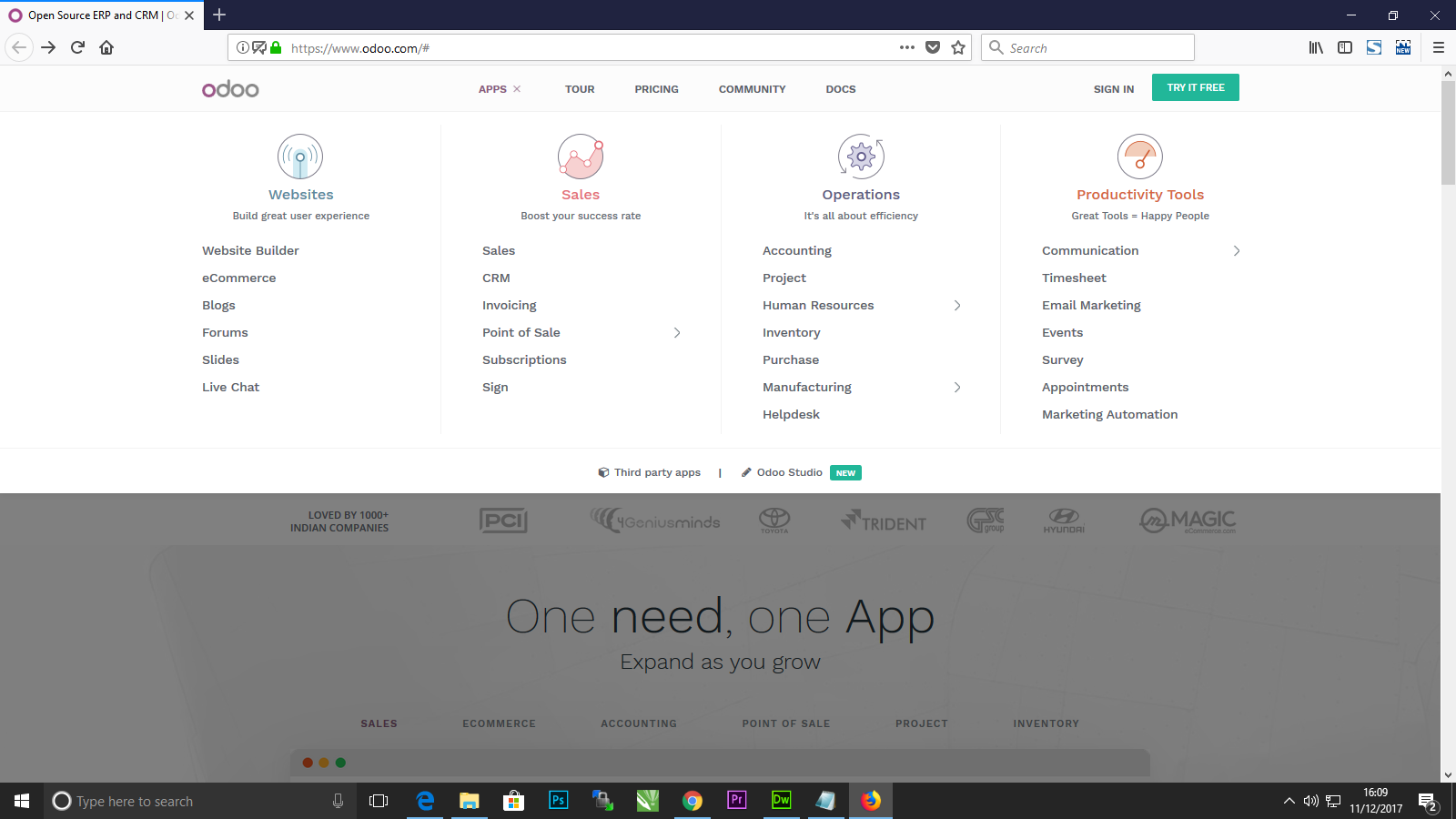
Task: Open the Firefox home page icon
Action: click(x=106, y=47)
